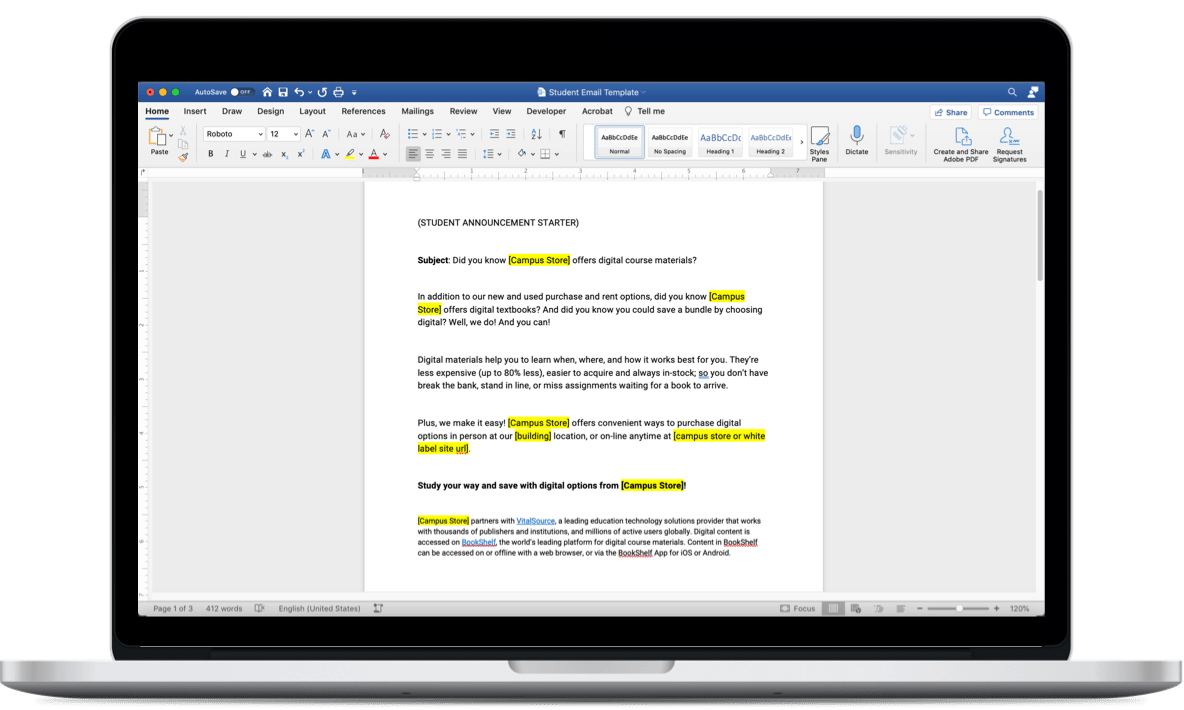This screenshot has width=1184, height=710.
Task: Create and Share Adobe PDF
Action: [960, 144]
